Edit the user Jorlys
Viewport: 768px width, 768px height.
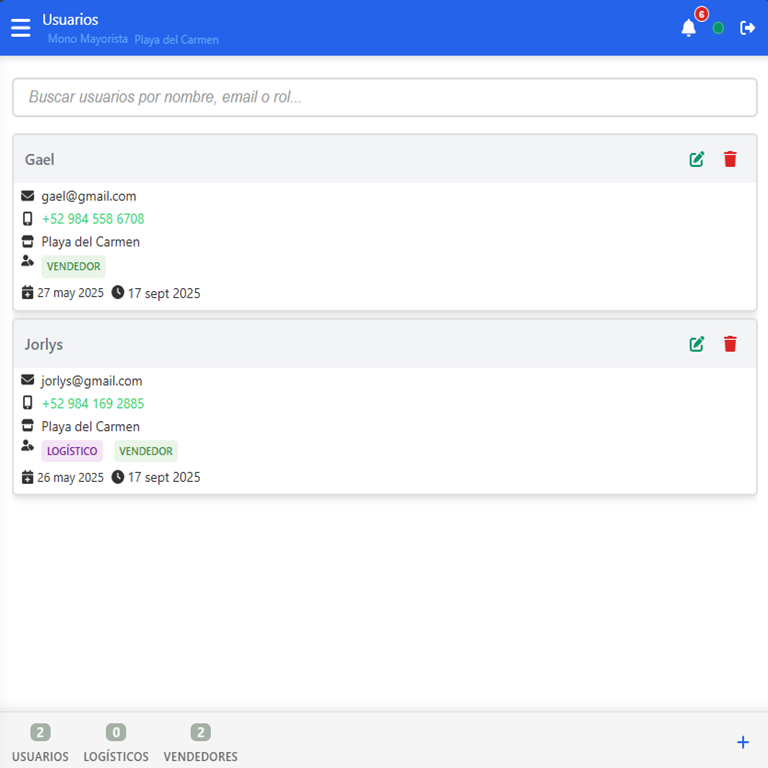coord(697,344)
